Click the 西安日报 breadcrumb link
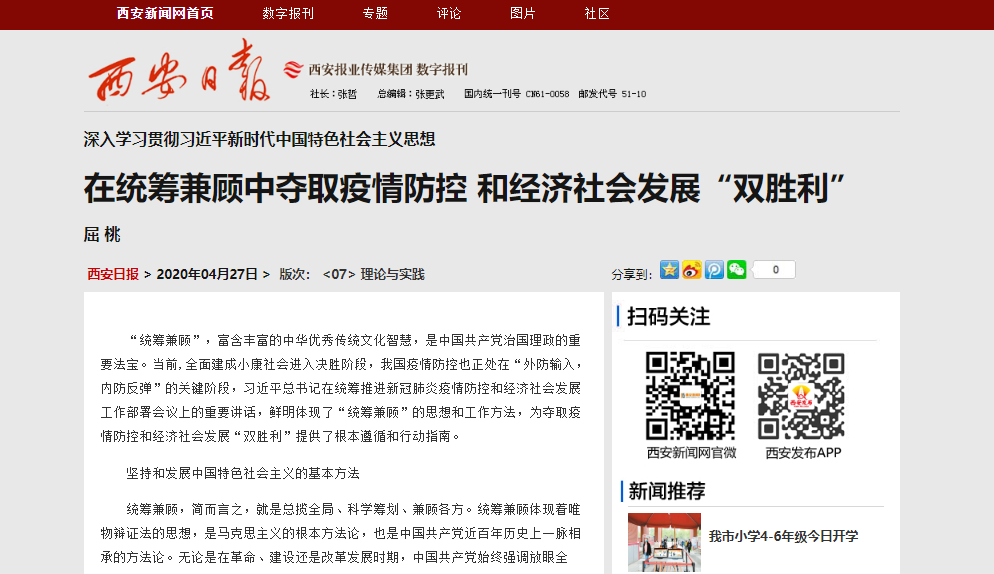The width and height of the screenshot is (994, 574). [x=113, y=274]
